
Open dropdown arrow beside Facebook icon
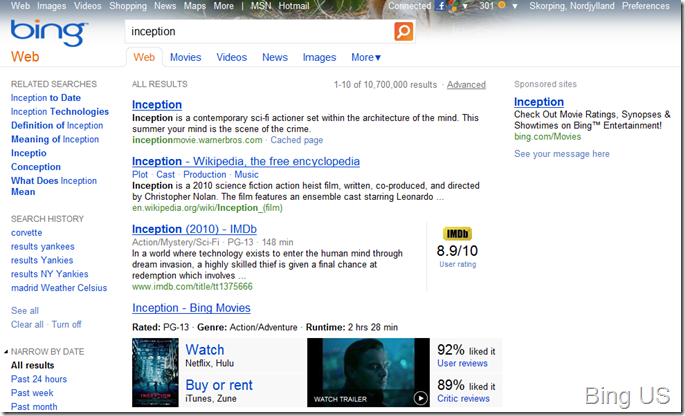(465, 6)
